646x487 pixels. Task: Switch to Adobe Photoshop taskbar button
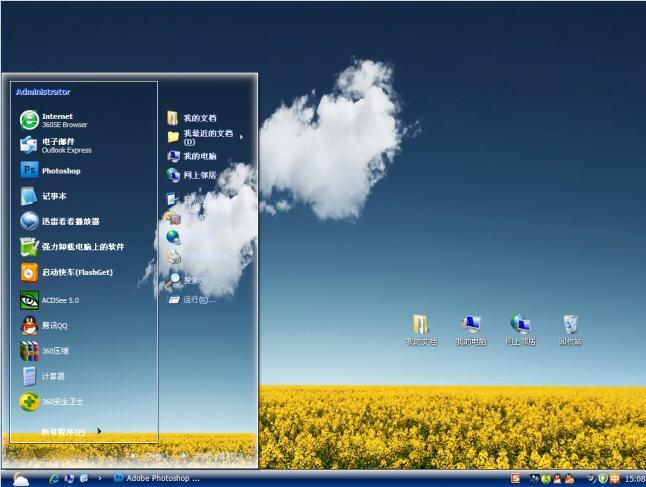[x=156, y=478]
